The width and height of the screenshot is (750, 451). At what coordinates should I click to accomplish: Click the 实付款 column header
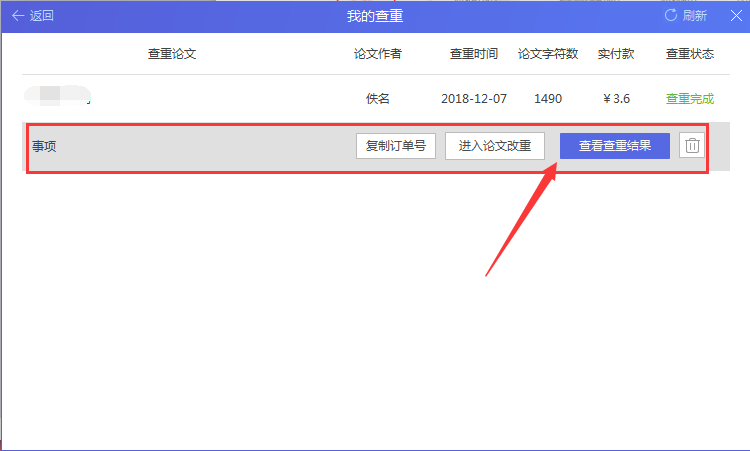[x=615, y=54]
